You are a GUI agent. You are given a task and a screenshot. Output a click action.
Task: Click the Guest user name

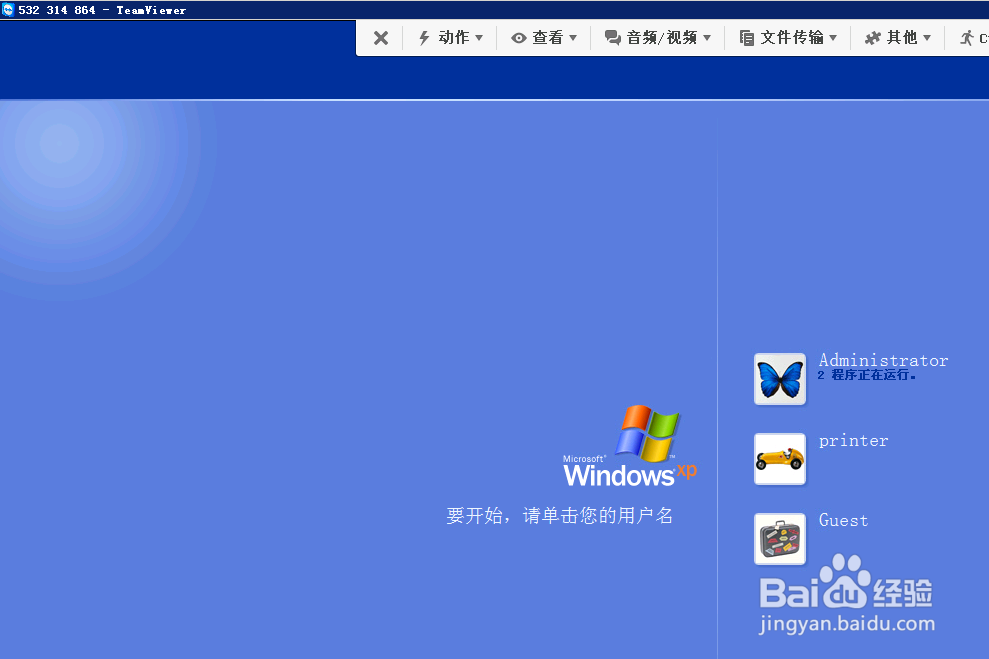point(843,520)
